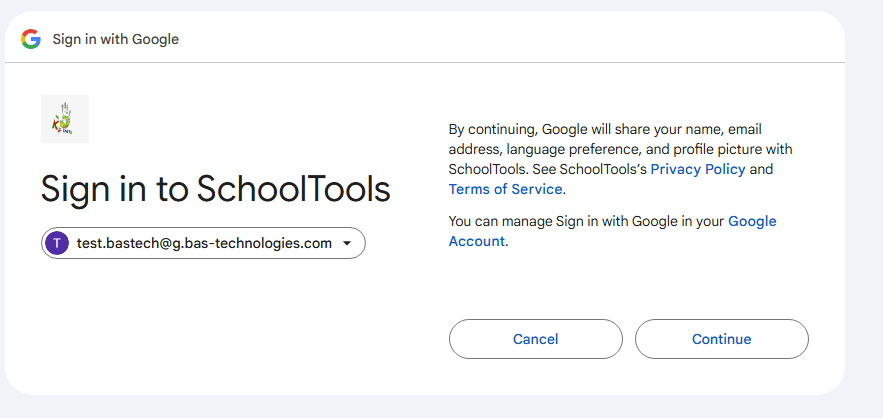Viewport: 883px width, 418px height.
Task: Go to the Google Account link
Action: pyautogui.click(x=751, y=221)
